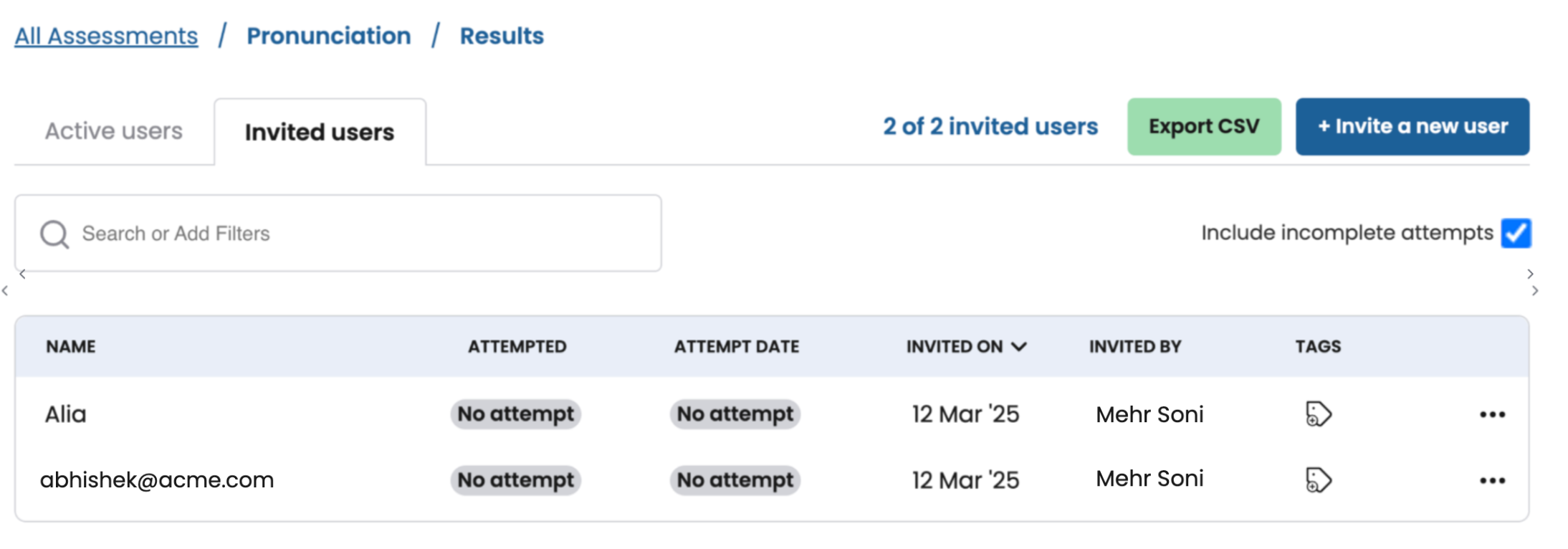The width and height of the screenshot is (1568, 549).
Task: Open the Alia user row
Action: pyautogui.click(x=66, y=414)
